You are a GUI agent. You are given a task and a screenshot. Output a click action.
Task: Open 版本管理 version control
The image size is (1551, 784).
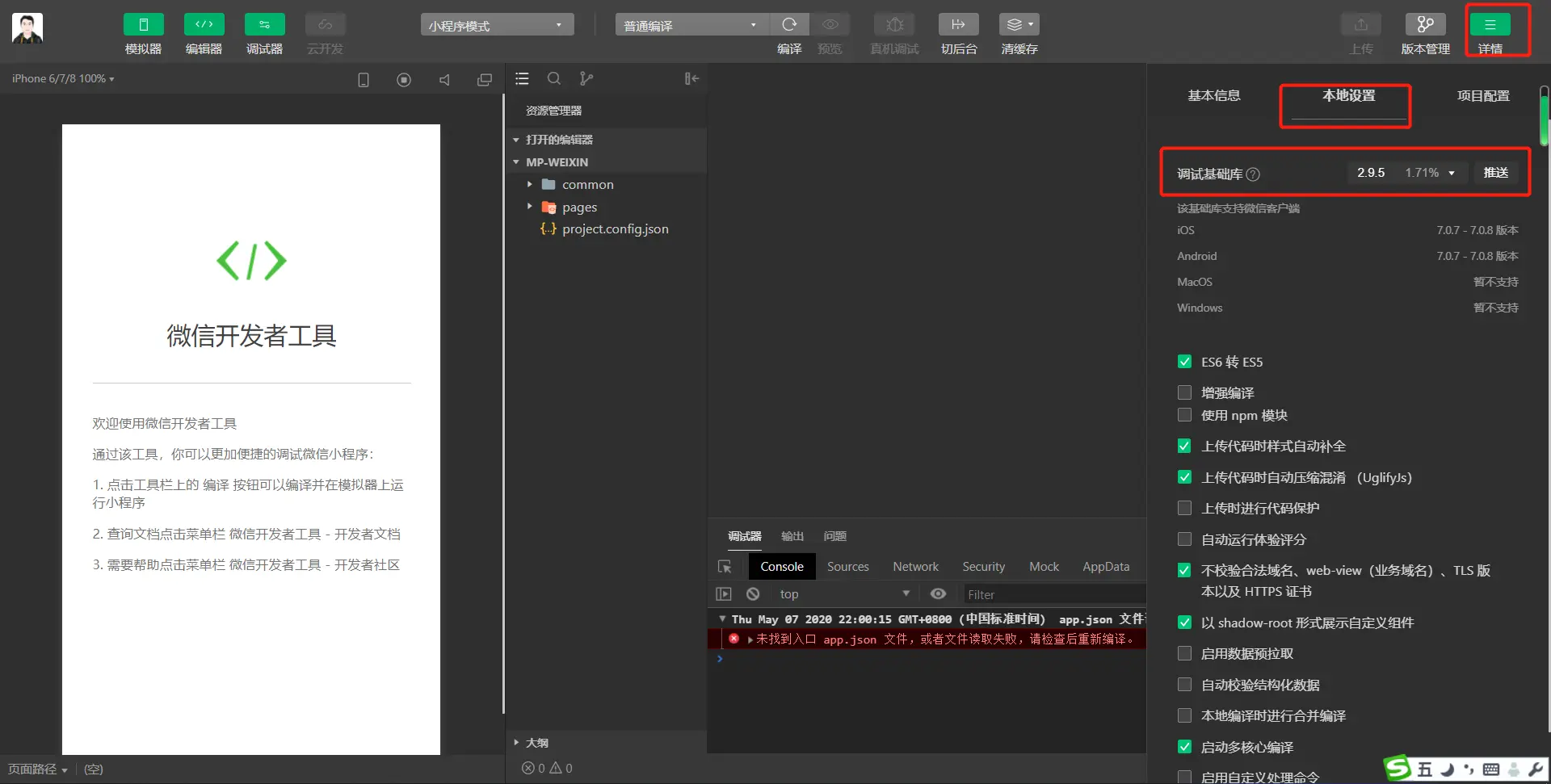(1426, 25)
